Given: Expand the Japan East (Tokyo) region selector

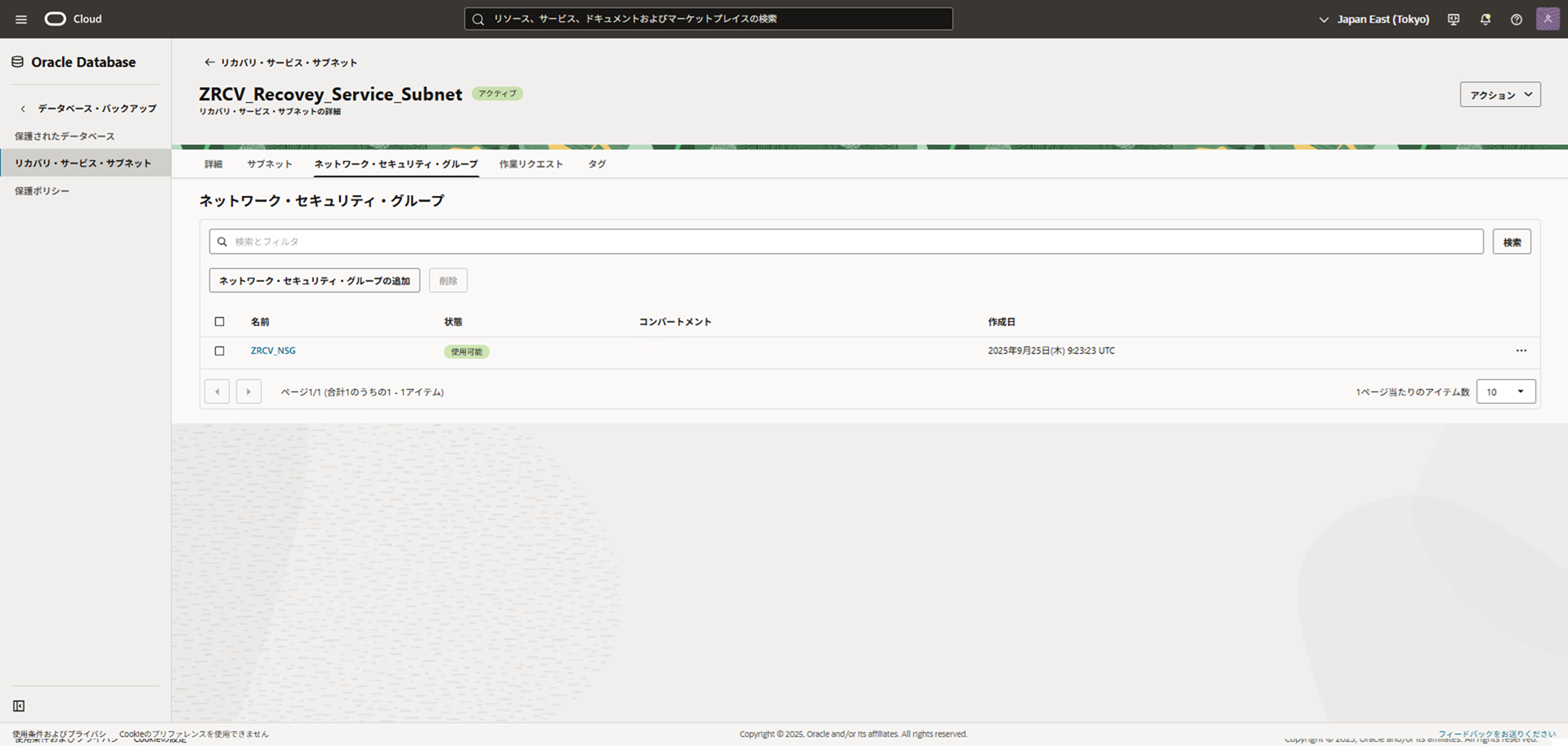Looking at the screenshot, I should (1373, 19).
